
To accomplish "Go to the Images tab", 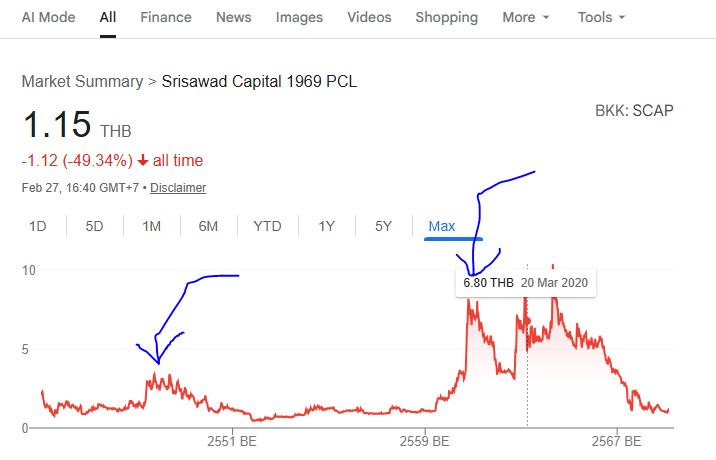I will (299, 18).
